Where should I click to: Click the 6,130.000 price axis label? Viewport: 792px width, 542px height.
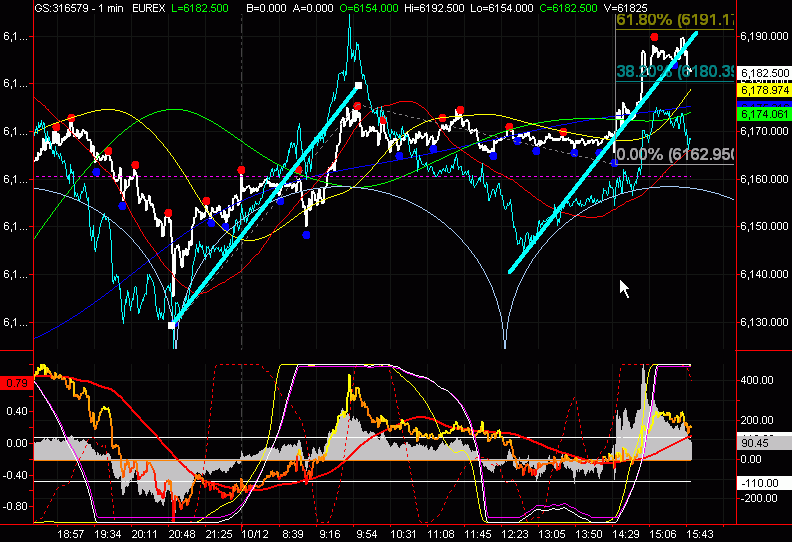[764, 322]
